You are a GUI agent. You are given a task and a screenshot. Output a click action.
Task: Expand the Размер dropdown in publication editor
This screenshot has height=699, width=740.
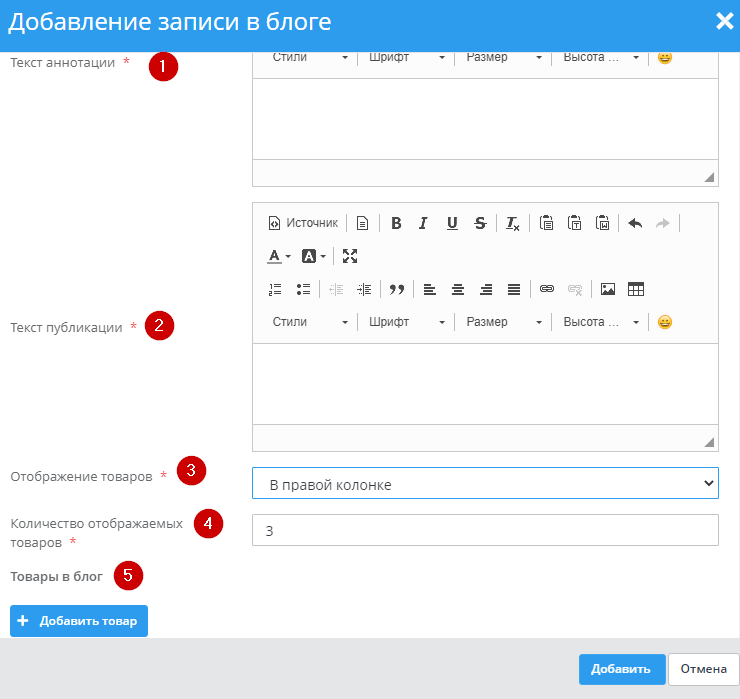(x=503, y=322)
